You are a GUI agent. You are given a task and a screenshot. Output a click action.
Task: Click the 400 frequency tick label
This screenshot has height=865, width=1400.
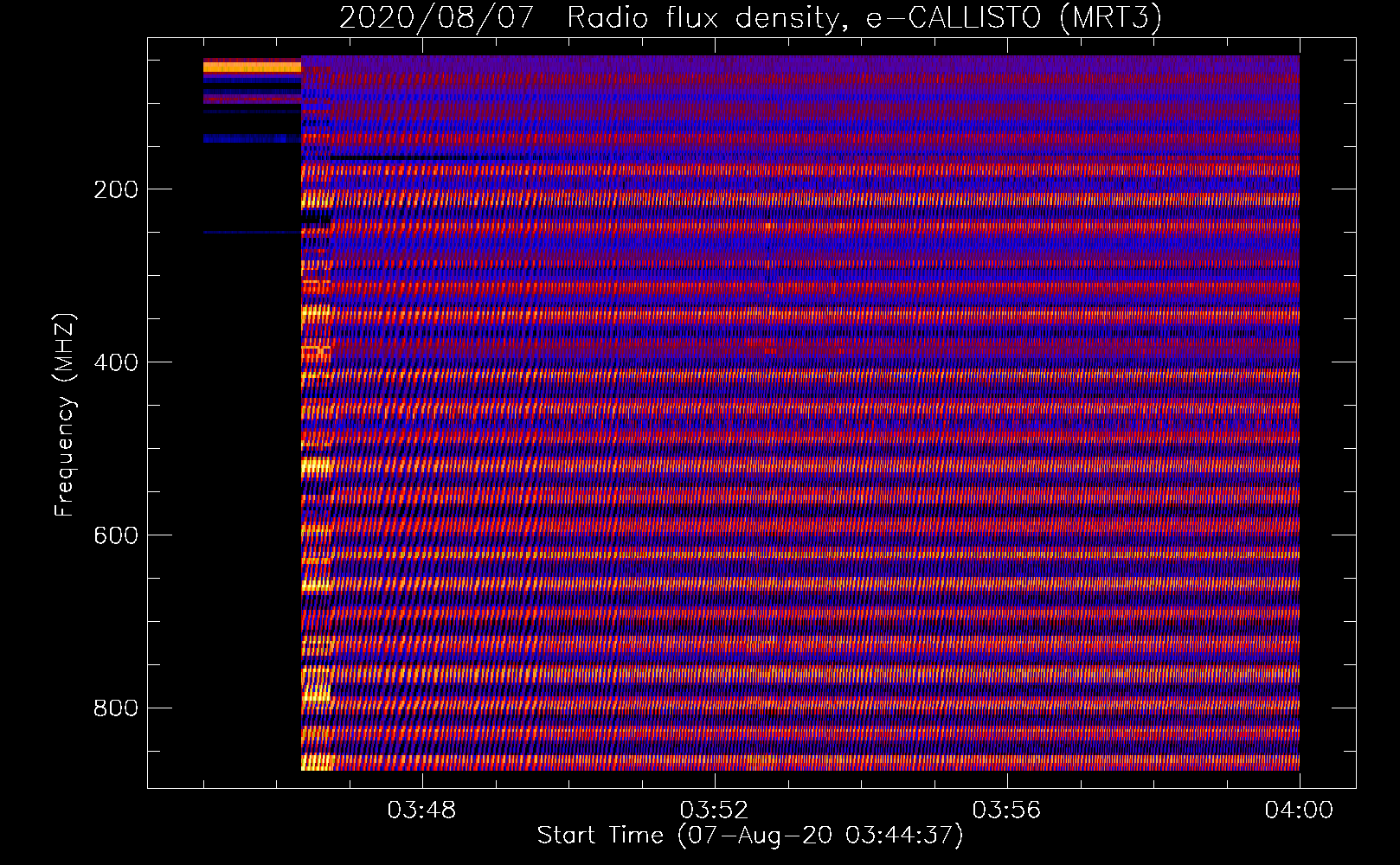[x=116, y=362]
